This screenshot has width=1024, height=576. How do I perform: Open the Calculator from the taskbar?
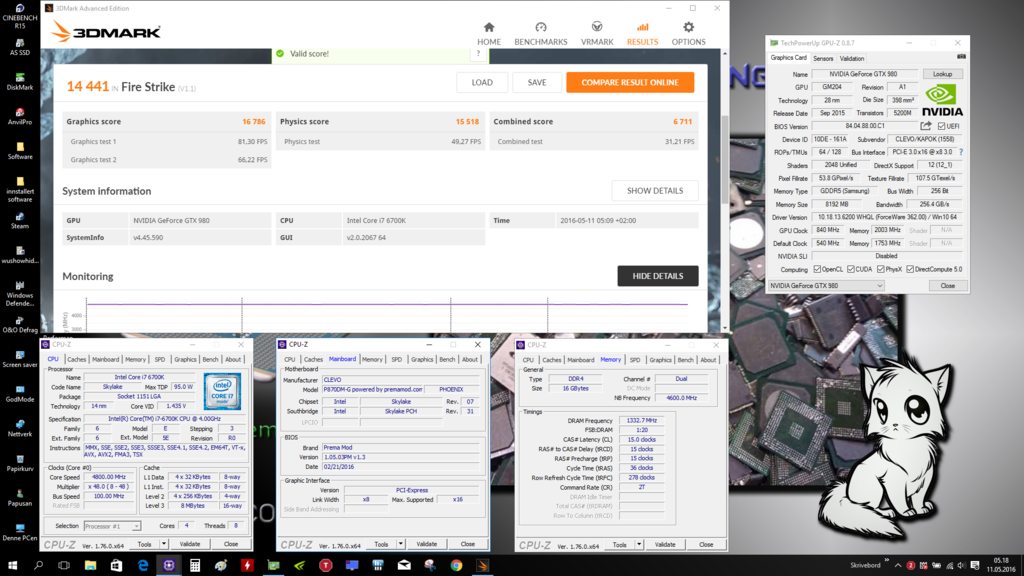tap(195, 565)
